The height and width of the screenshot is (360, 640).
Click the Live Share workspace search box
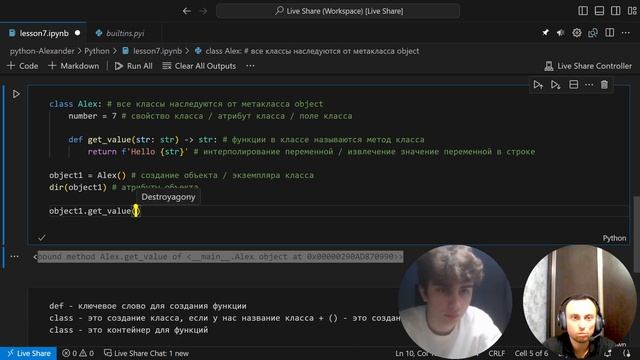338,11
